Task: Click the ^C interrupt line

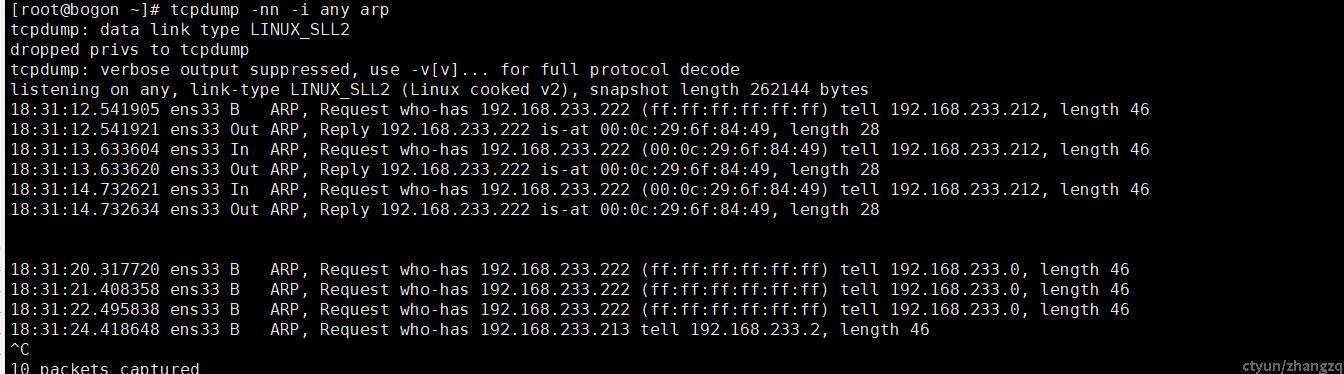Action: coord(20,349)
